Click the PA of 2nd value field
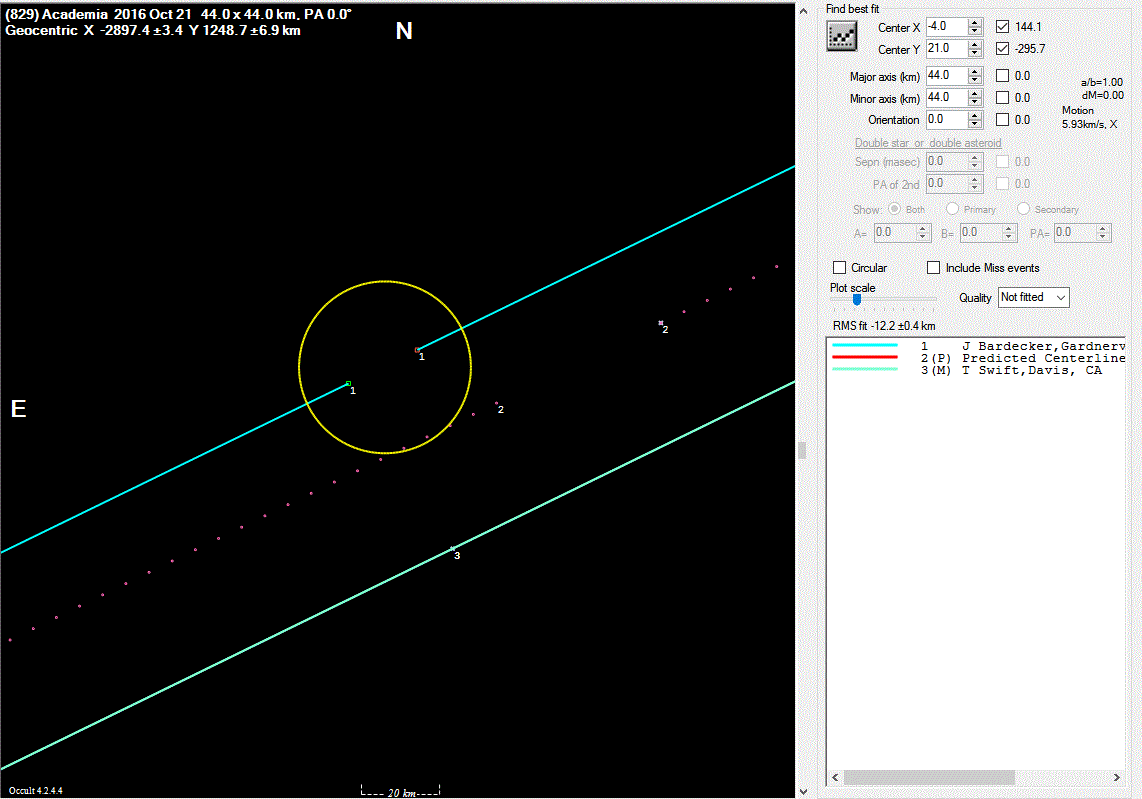Screen dimensions: 1142x799 pos(946,183)
